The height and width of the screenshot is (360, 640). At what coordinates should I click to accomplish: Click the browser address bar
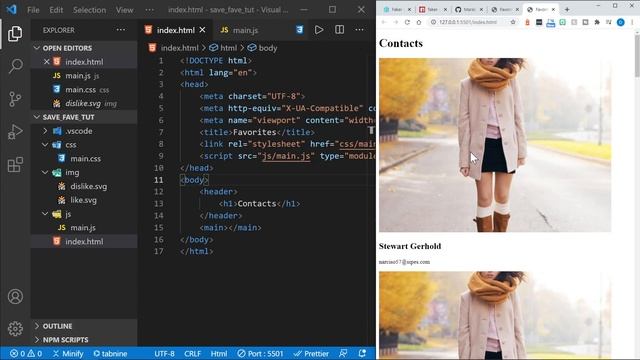point(469,22)
